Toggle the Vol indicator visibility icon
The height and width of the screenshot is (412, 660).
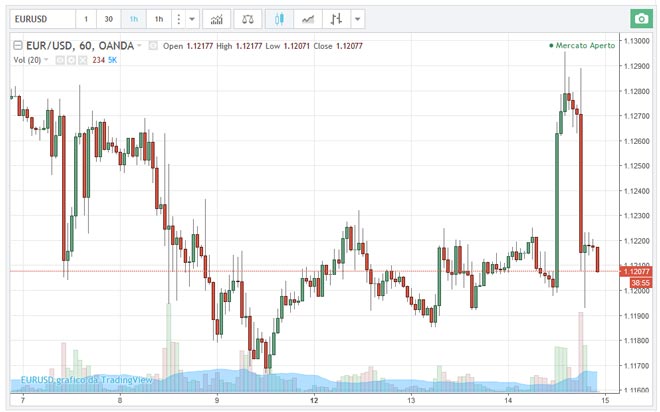click(59, 60)
